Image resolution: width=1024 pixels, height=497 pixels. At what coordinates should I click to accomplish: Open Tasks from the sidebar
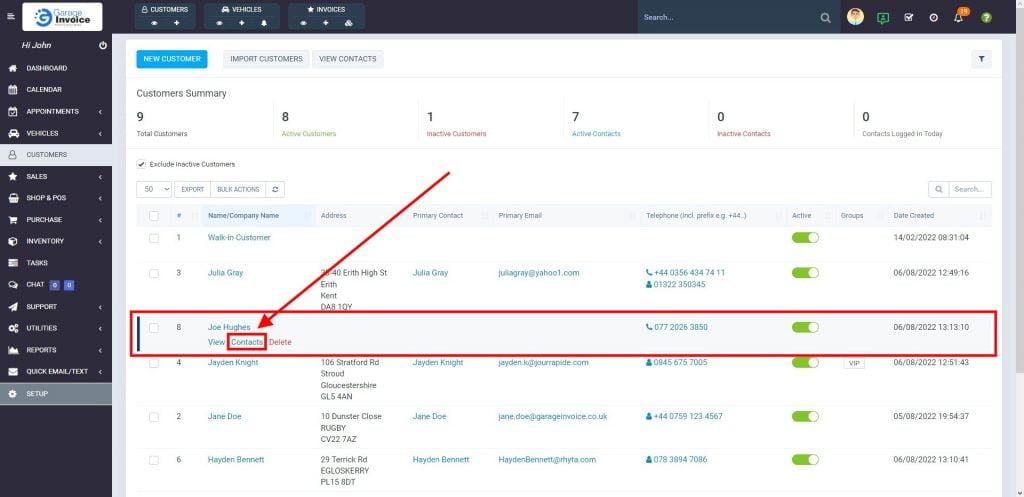pyautogui.click(x=37, y=263)
